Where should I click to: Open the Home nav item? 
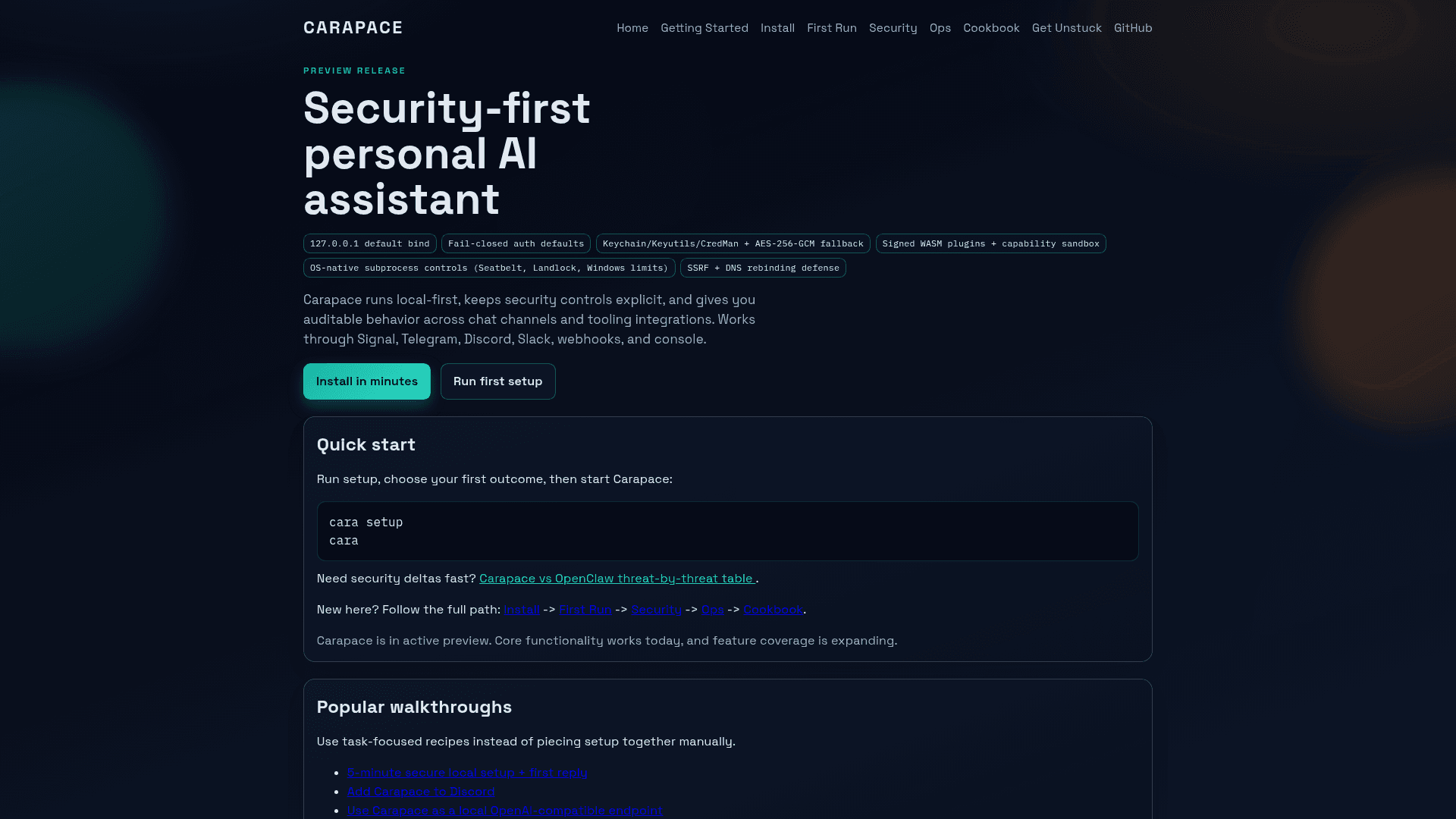pos(632,28)
